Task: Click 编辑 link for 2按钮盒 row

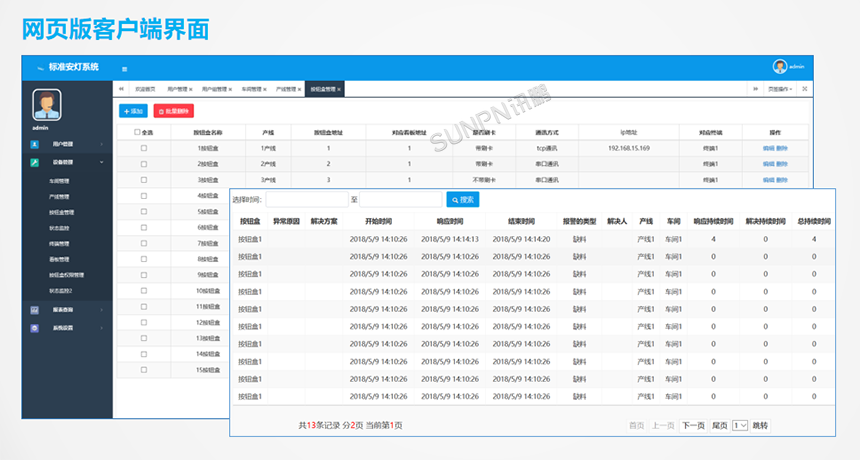Action: (768, 164)
